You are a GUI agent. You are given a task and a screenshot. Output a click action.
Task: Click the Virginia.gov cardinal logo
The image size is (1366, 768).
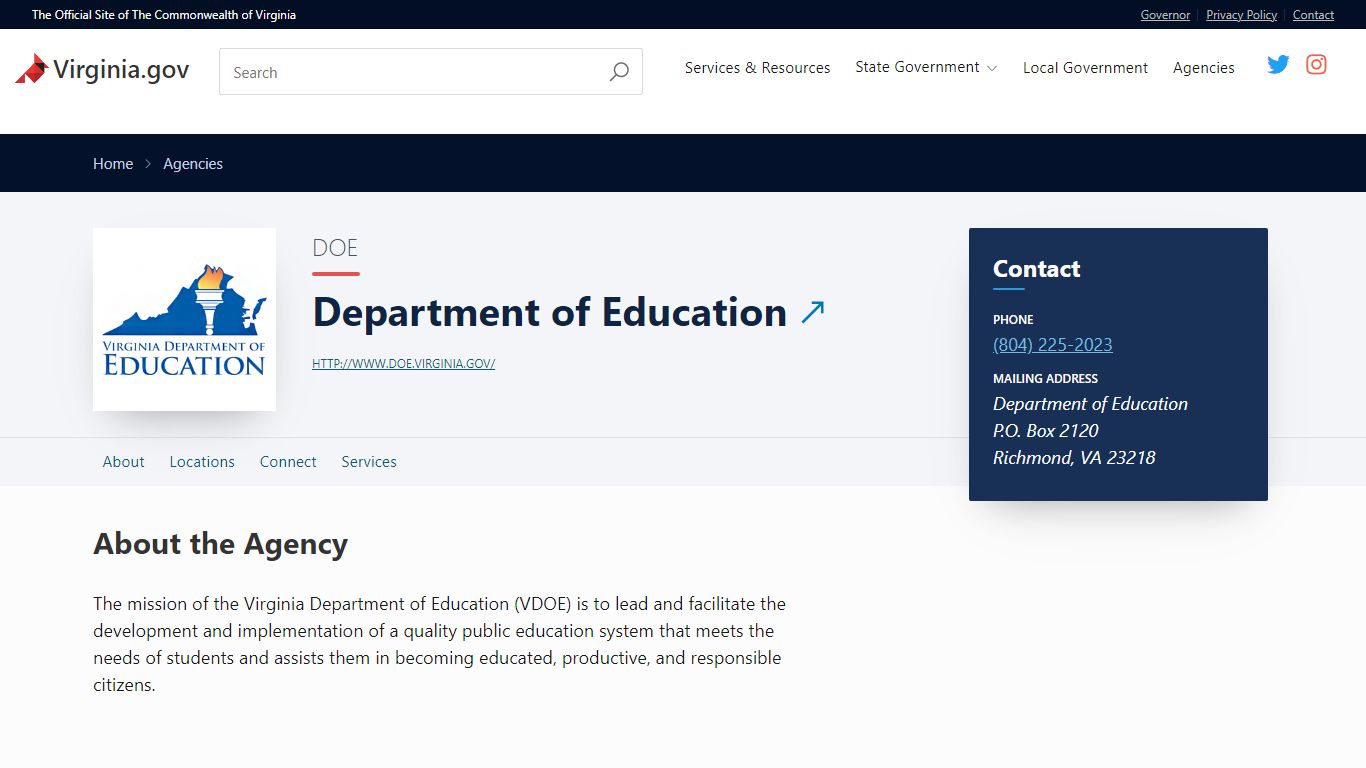point(102,69)
